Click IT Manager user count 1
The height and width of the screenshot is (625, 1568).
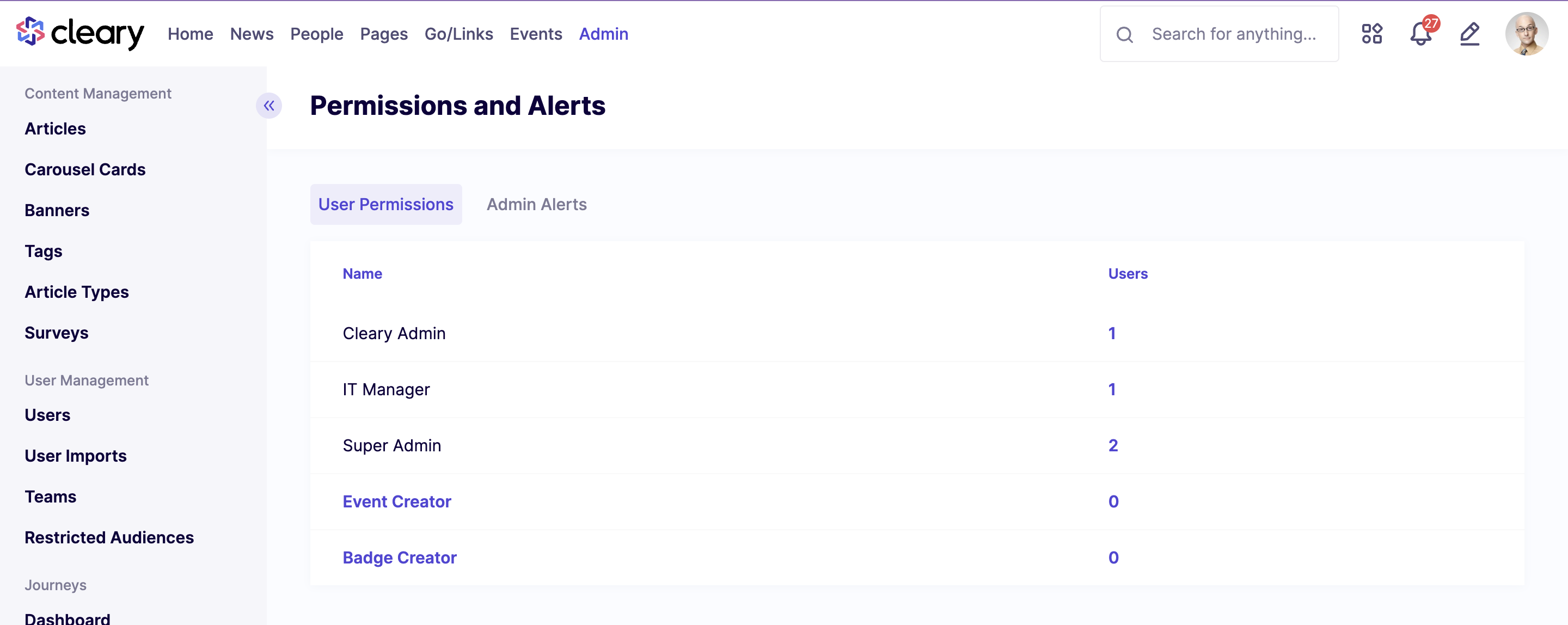(x=1112, y=389)
